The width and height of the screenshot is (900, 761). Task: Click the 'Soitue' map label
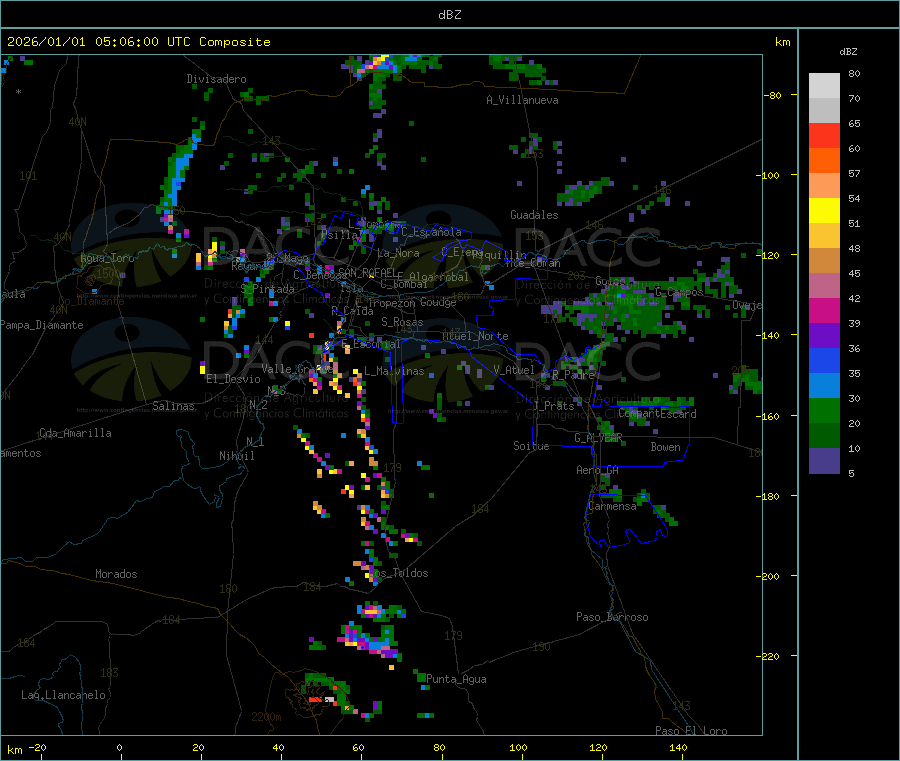pyautogui.click(x=531, y=446)
